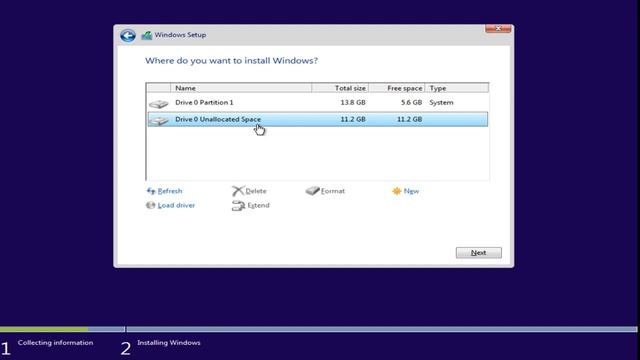Click the 11.2 GB total size cell

(x=353, y=119)
